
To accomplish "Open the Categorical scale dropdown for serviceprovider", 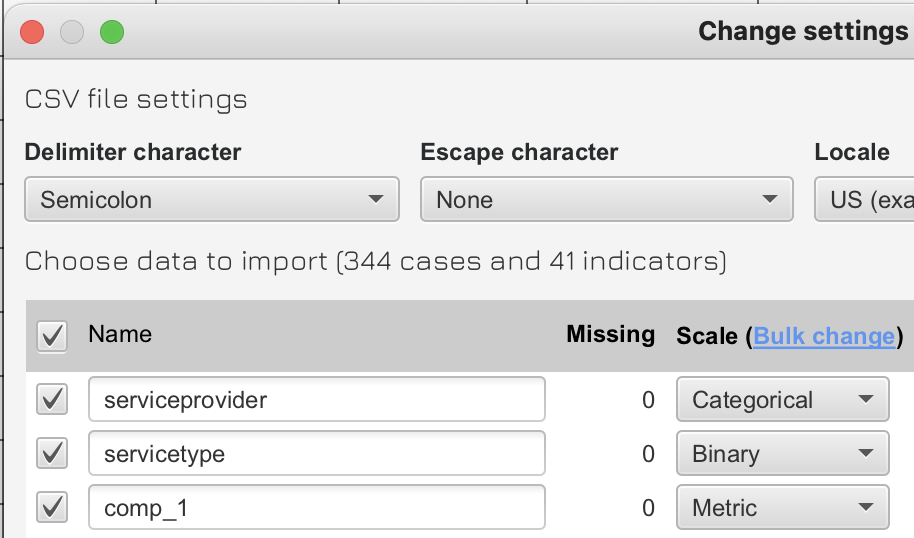I will tap(782, 400).
